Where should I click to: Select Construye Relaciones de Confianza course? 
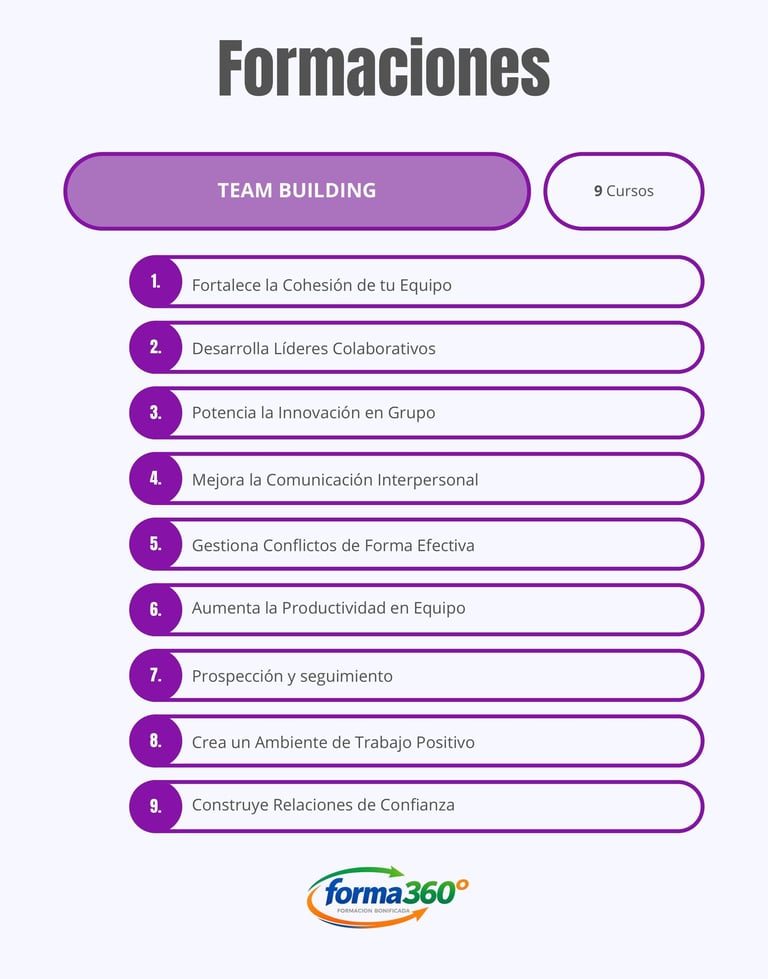pyautogui.click(x=323, y=805)
